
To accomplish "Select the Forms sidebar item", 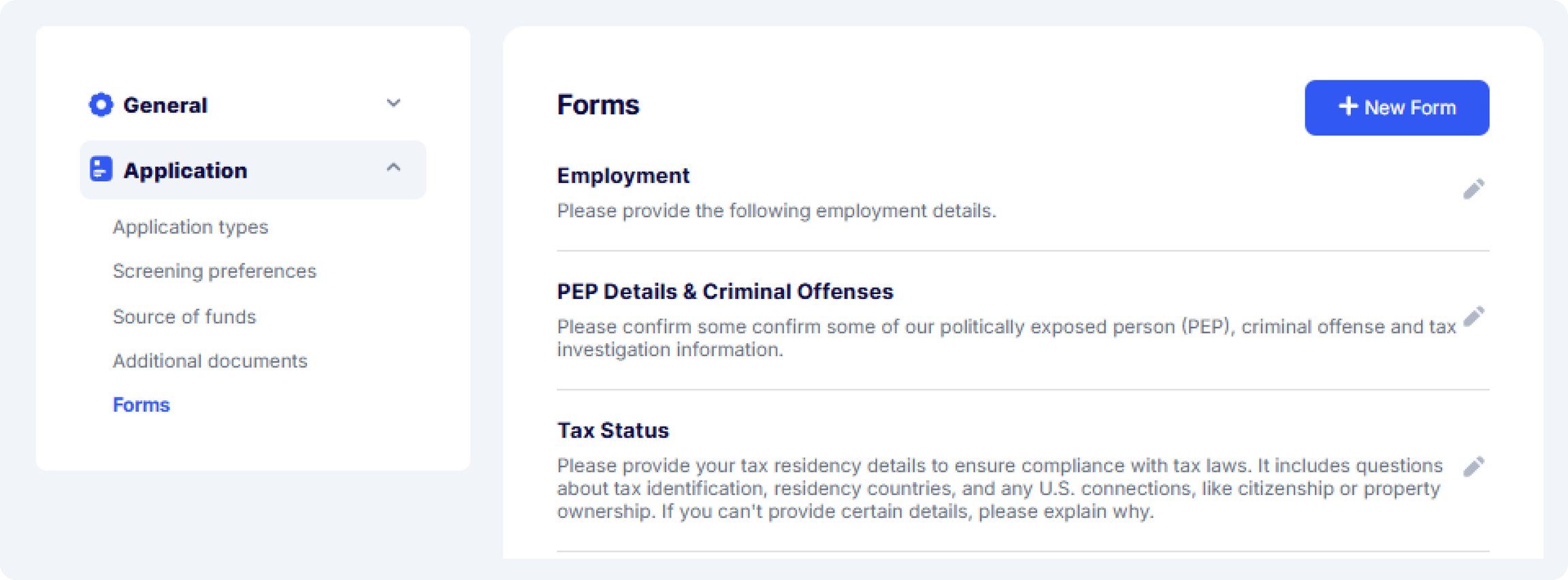I will (142, 405).
